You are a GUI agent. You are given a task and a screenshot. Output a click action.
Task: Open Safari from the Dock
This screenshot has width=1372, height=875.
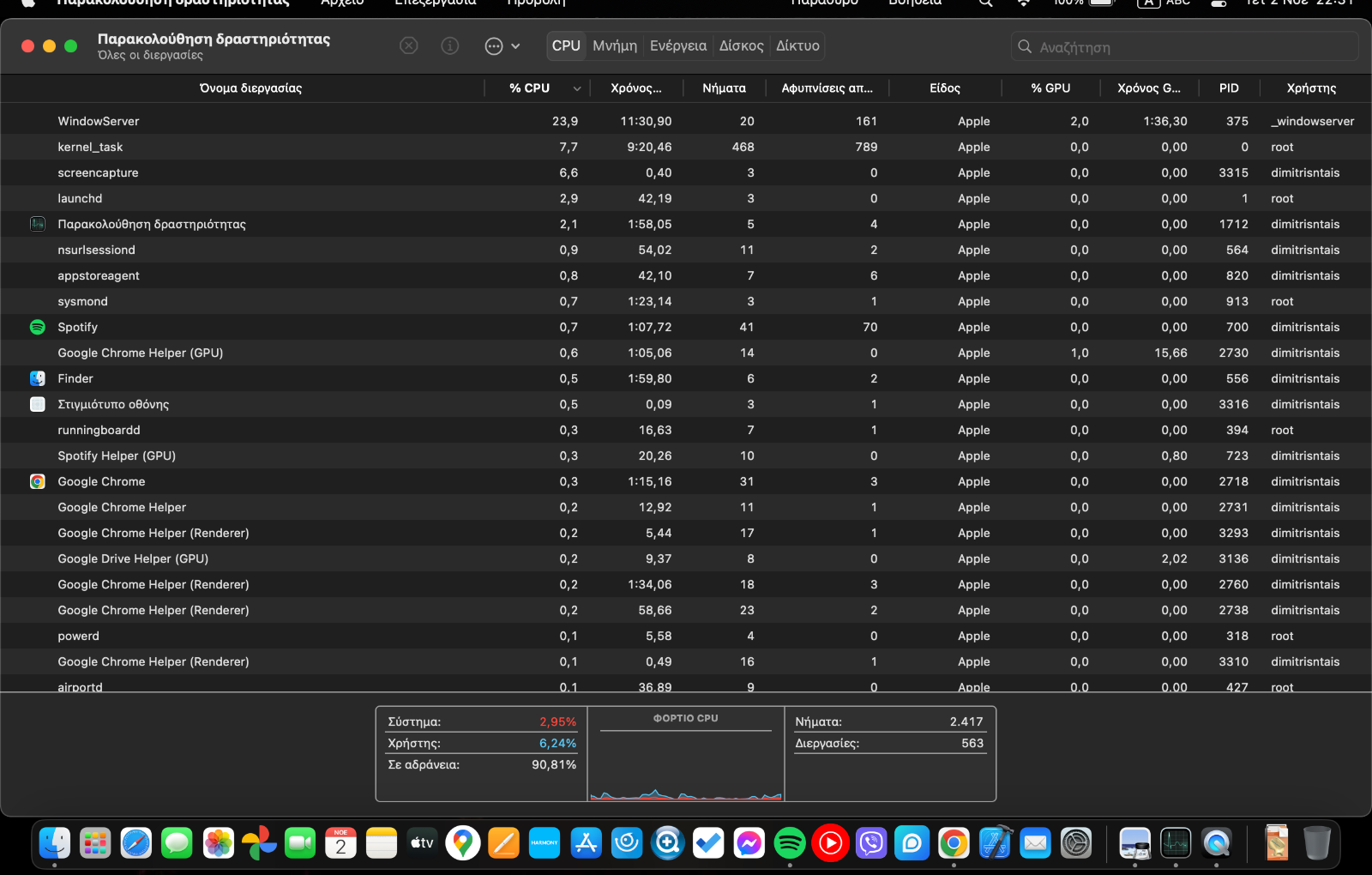[x=136, y=843]
